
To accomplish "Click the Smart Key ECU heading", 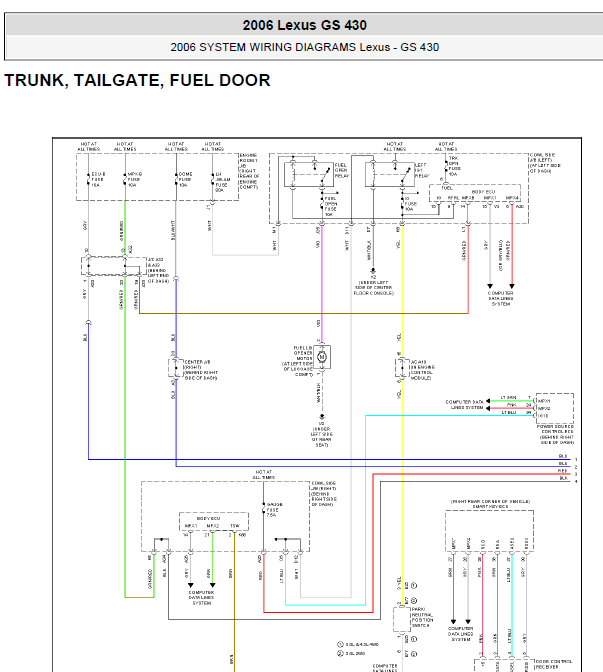I will [x=490, y=506].
